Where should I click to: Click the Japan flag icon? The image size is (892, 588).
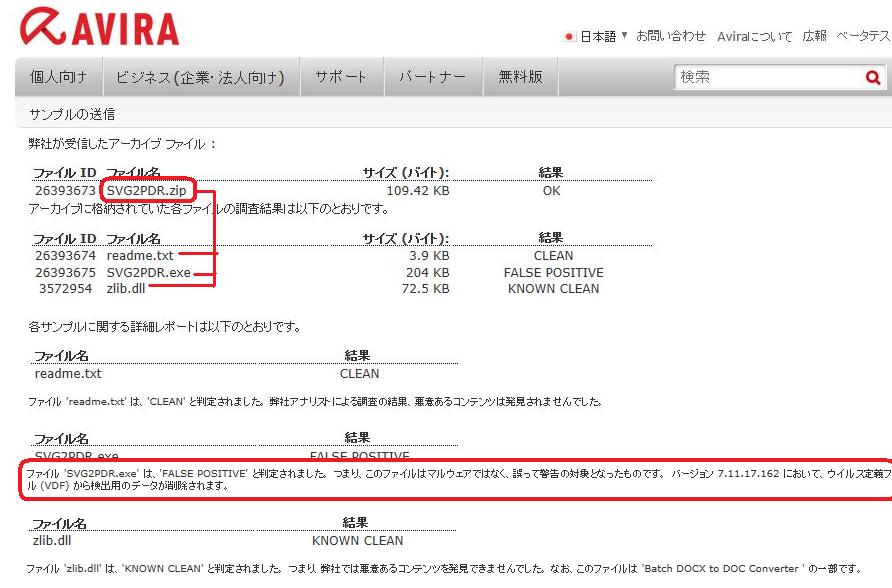click(x=568, y=37)
